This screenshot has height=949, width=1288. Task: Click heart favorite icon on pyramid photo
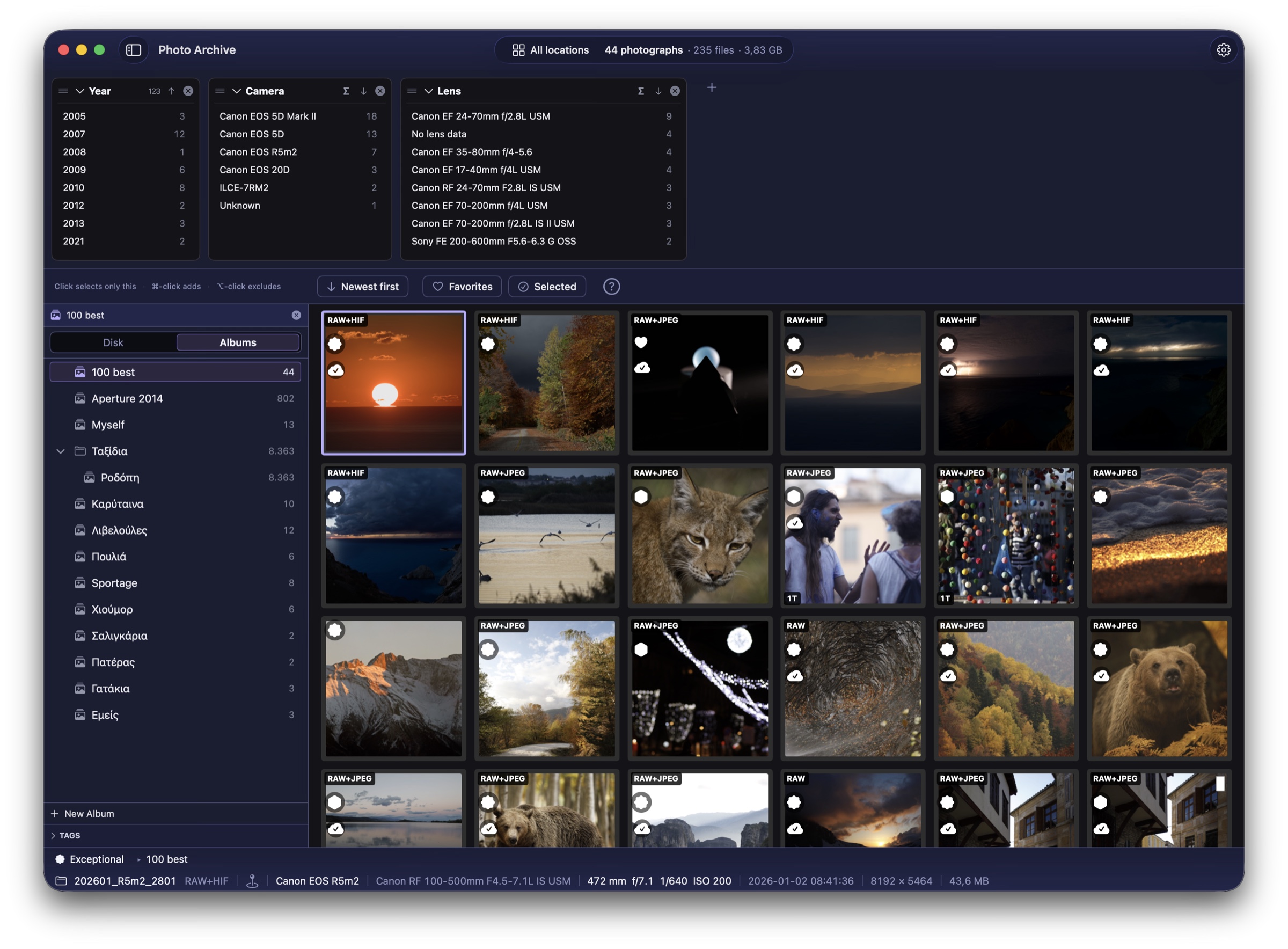pyautogui.click(x=641, y=343)
